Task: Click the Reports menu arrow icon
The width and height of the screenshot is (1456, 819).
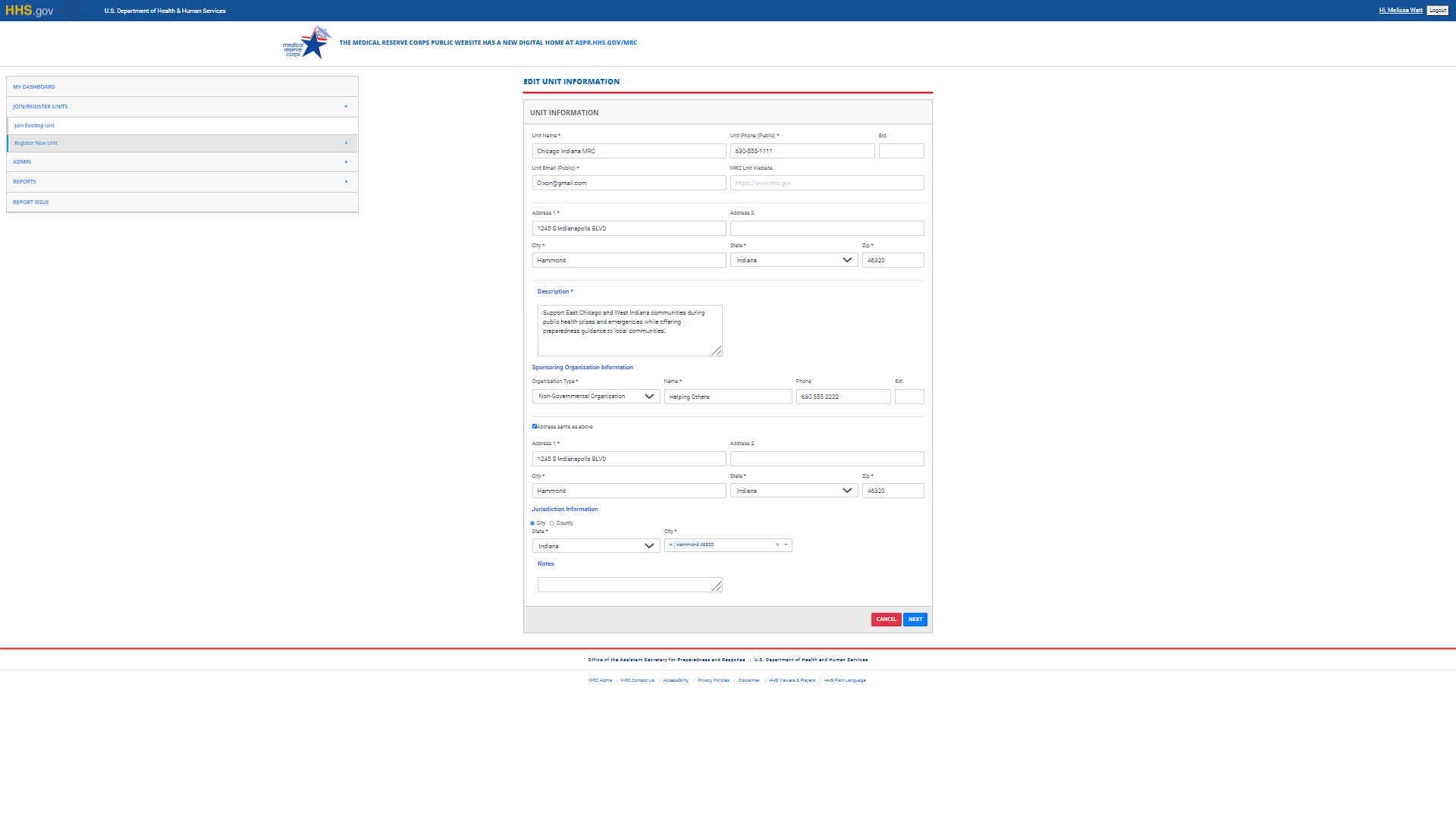Action: click(x=346, y=182)
